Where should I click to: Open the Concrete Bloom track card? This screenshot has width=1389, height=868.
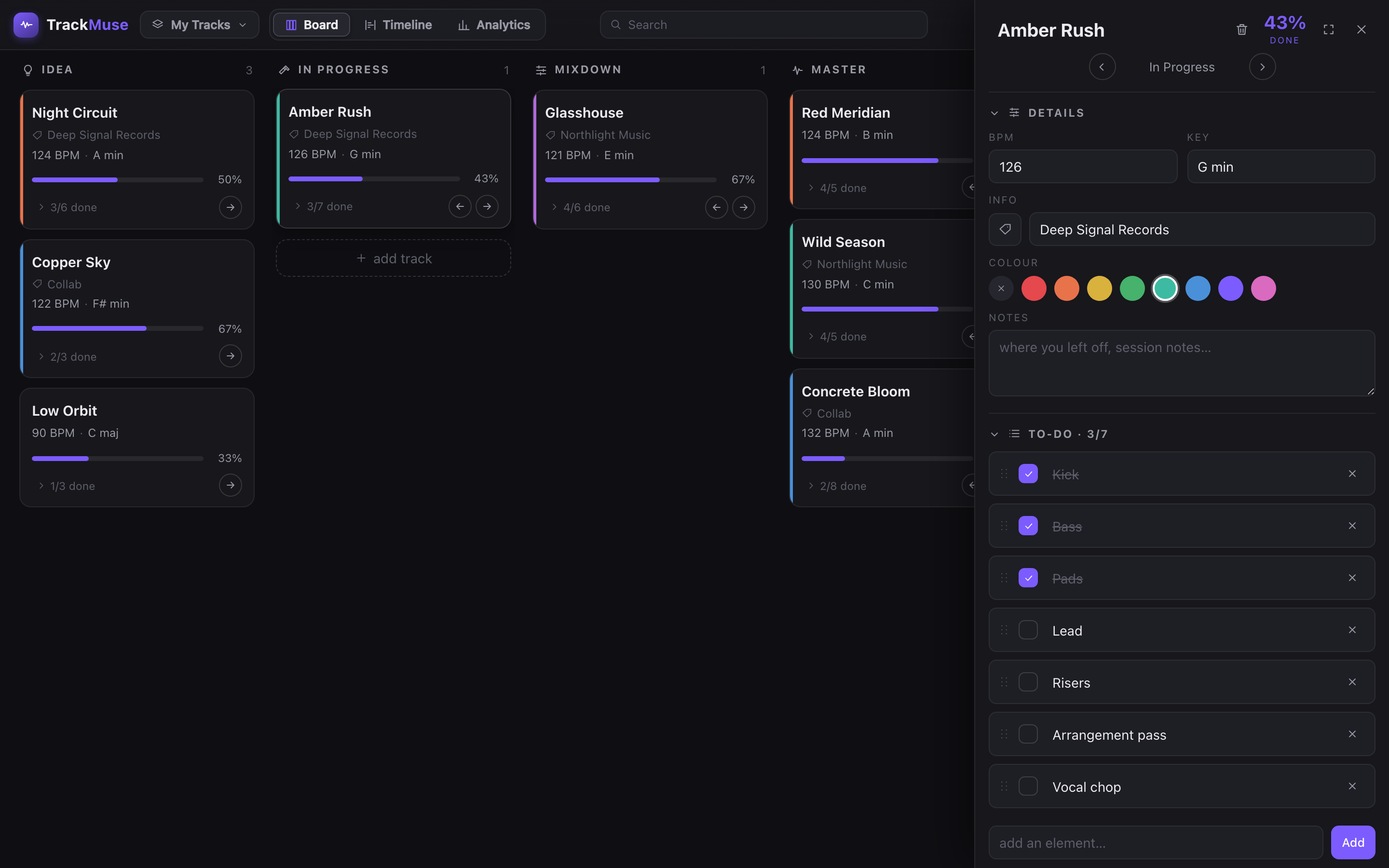882,437
